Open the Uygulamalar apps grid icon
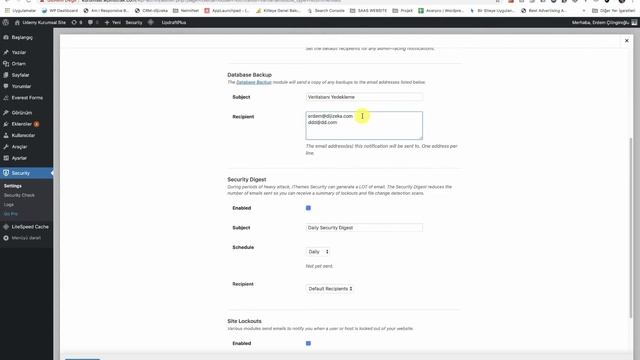This screenshot has width=640, height=360. [x=7, y=11]
